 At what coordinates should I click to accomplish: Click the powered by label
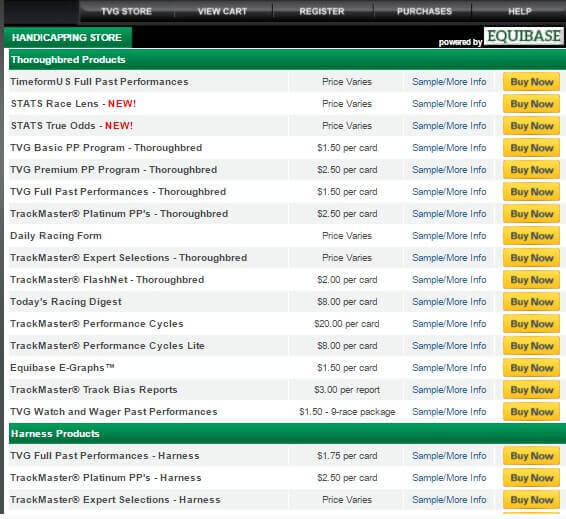pyautogui.click(x=460, y=43)
